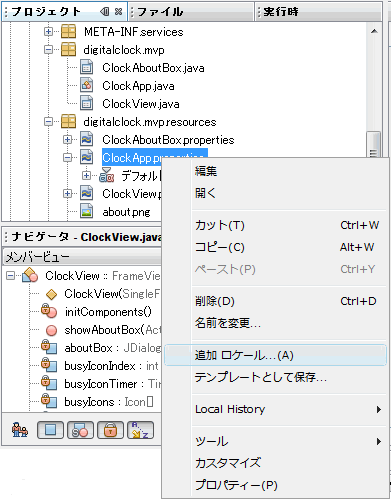Click the digitalclock.mvp package icon
The width and height of the screenshot is (391, 499).
pyautogui.click(x=68, y=50)
